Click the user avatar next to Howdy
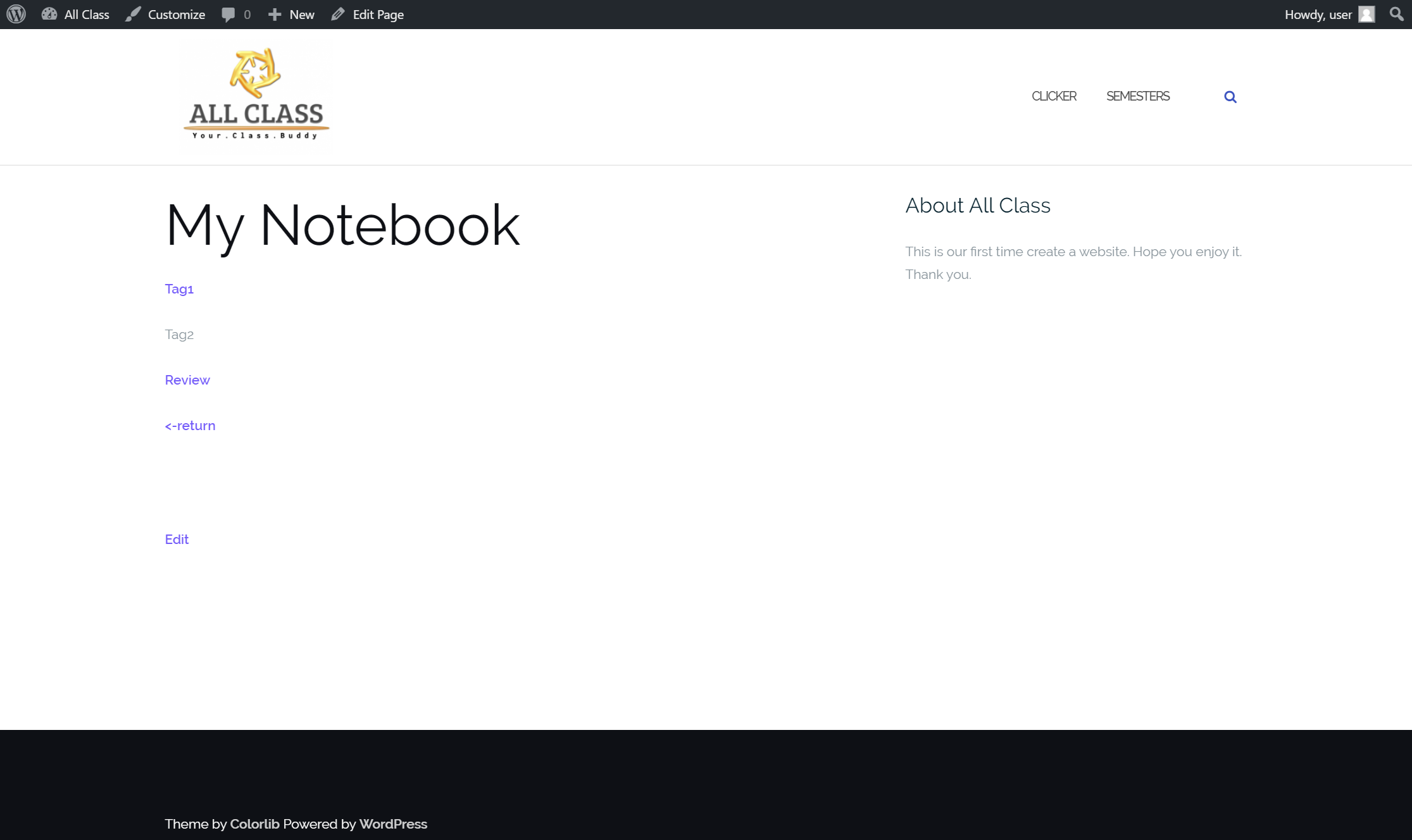The height and width of the screenshot is (840, 1412). tap(1366, 14)
